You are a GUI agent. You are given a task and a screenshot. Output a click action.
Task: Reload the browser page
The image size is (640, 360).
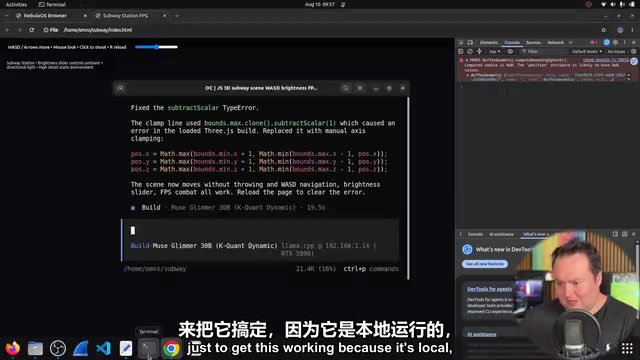pos(31,30)
